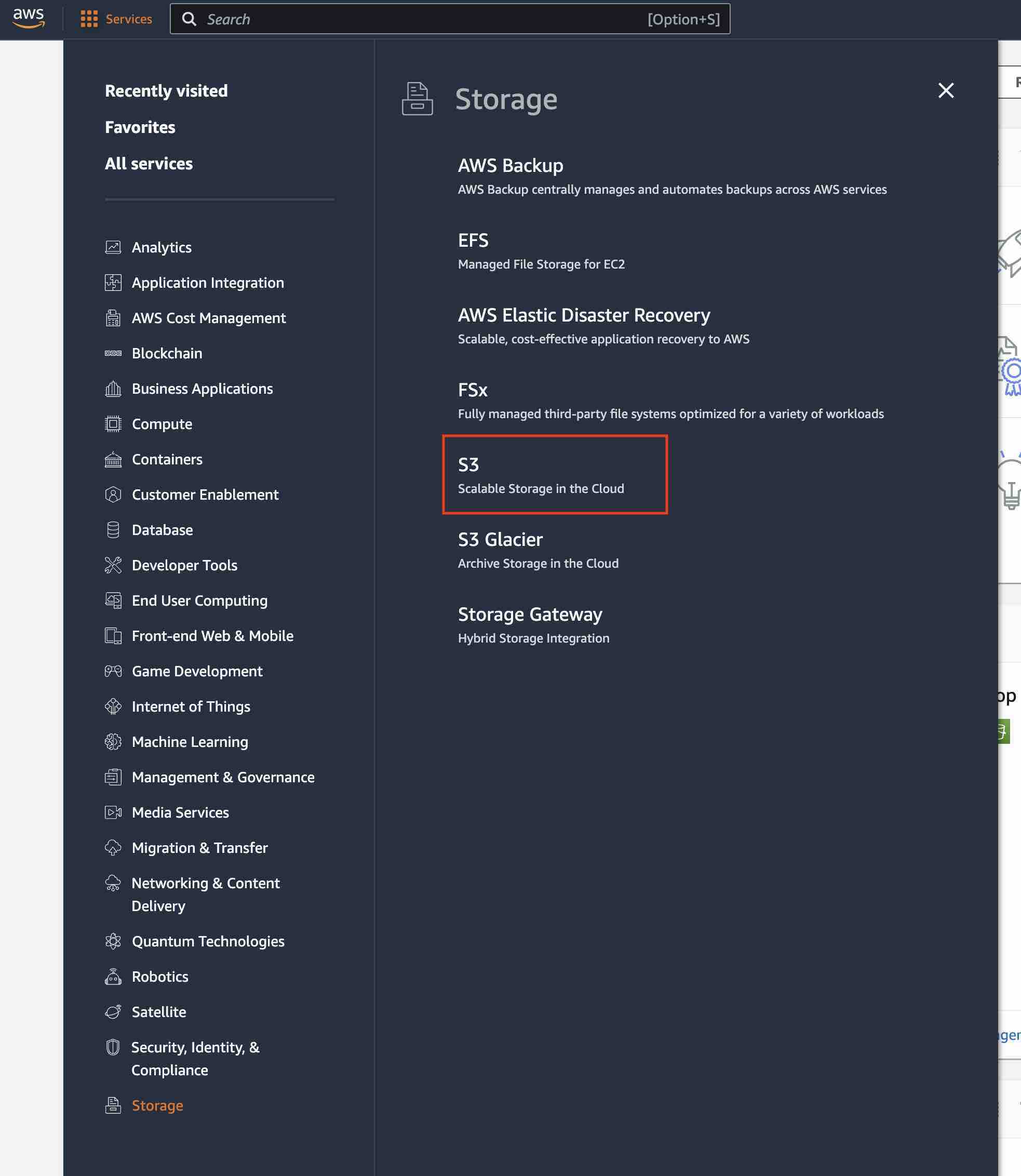Select the Compute category
Viewport: 1021px width, 1176px height.
click(162, 424)
